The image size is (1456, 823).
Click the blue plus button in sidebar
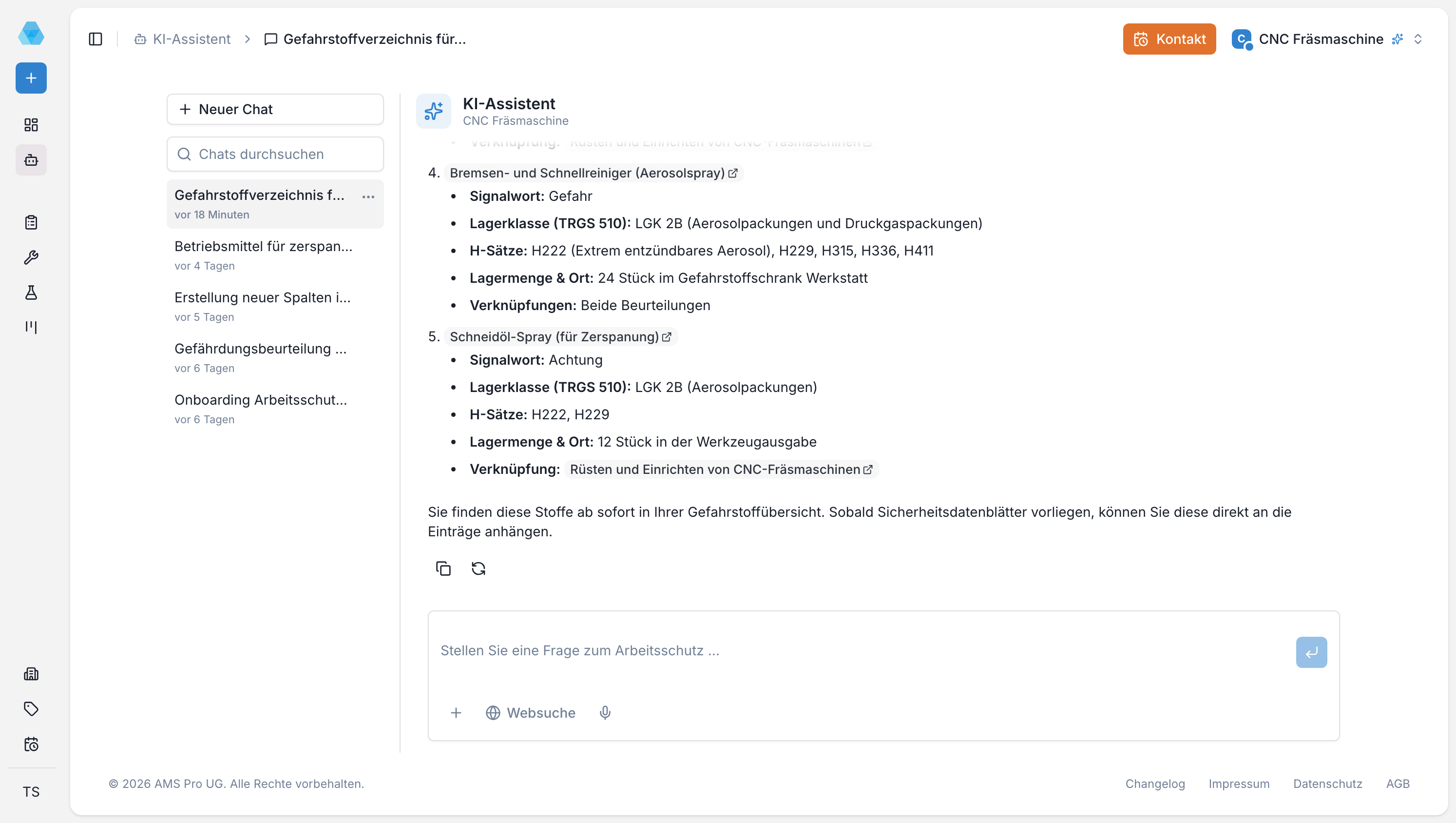point(31,78)
